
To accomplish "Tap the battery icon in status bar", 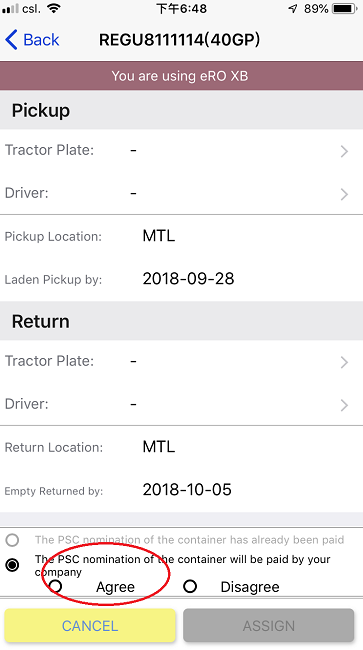I will (x=345, y=9).
